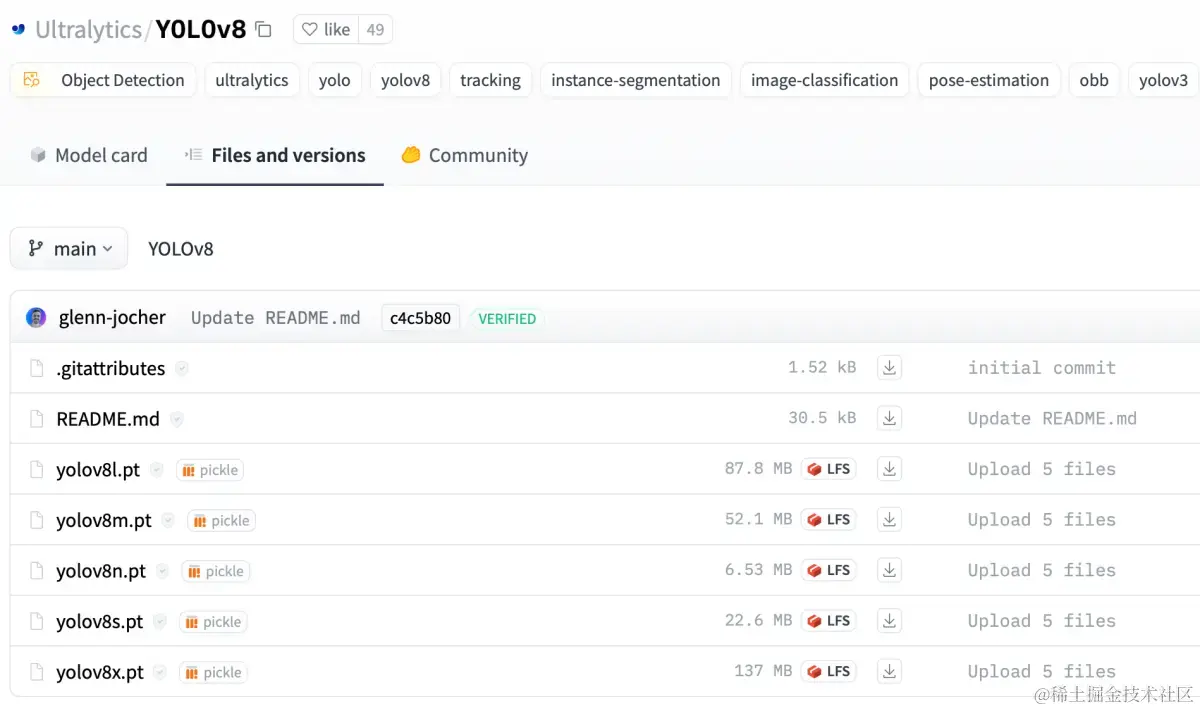This screenshot has width=1200, height=711.
Task: Click the LFS badge for yolov8m.pt
Action: click(x=828, y=520)
